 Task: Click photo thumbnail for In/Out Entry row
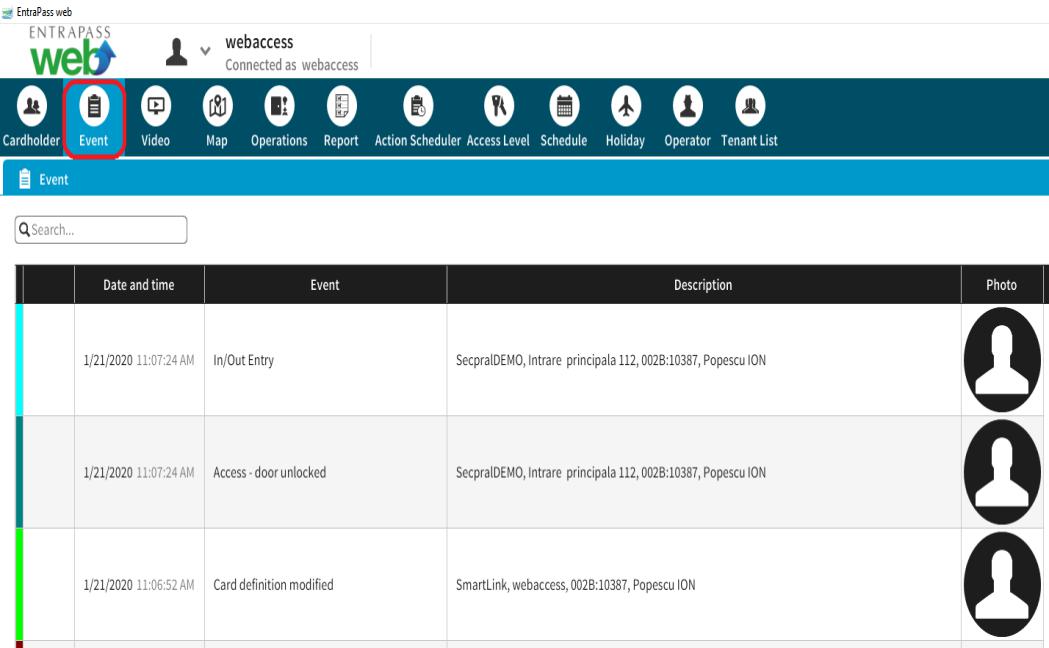(x=1001, y=360)
